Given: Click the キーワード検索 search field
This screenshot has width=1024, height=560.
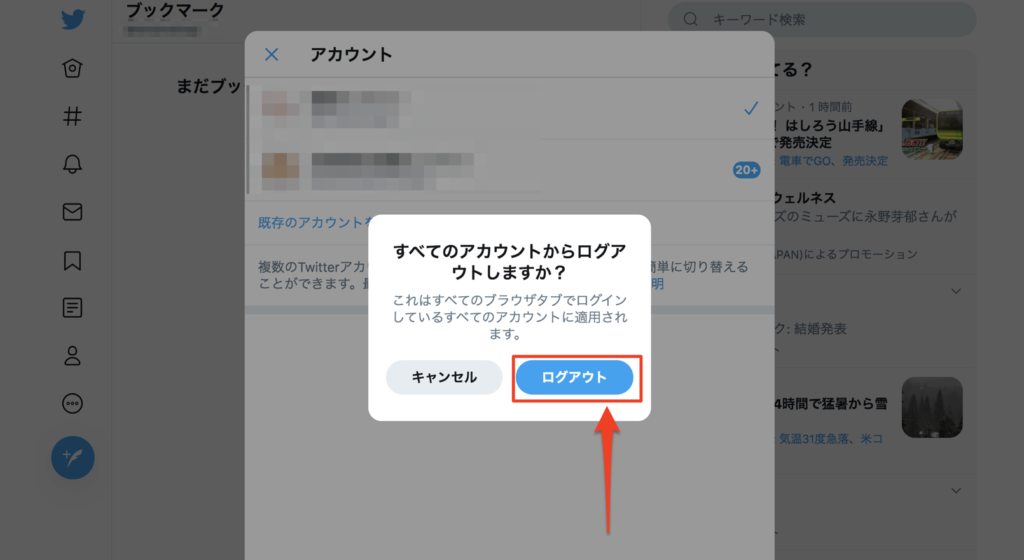Looking at the screenshot, I should pos(822,20).
